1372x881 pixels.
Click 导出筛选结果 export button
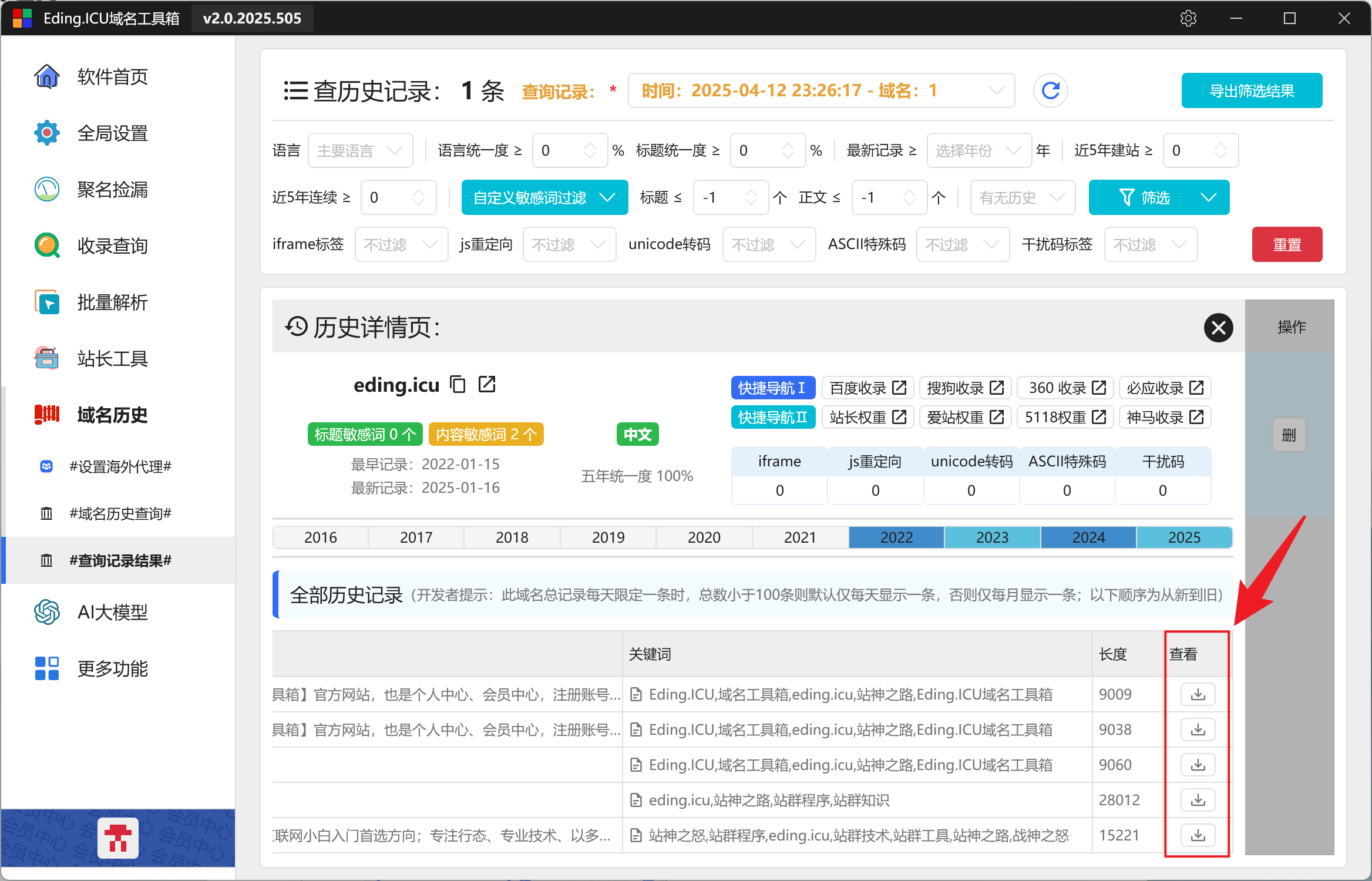click(x=1252, y=90)
